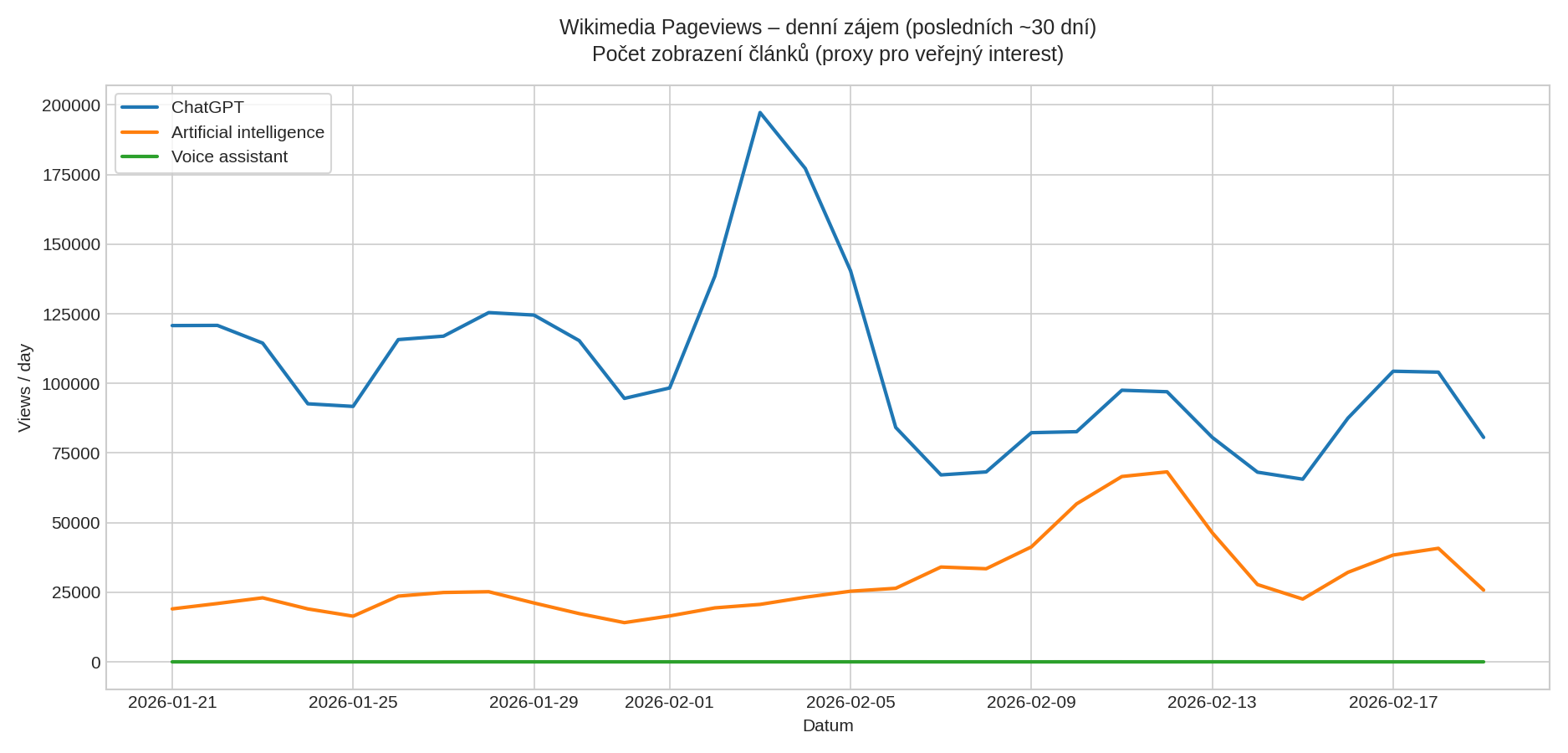Toggle visibility of Voice assistant series
The image size is (1568, 753).
(x=229, y=156)
